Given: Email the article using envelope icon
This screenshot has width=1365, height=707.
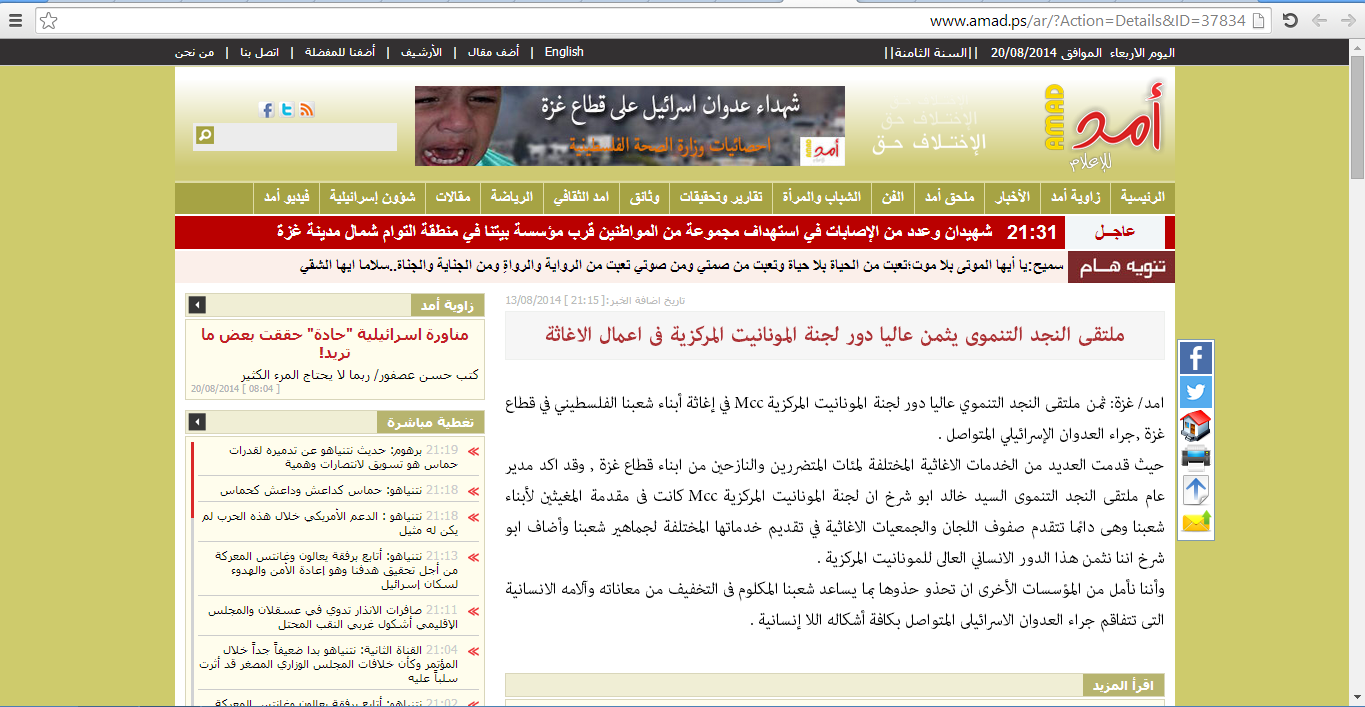Looking at the screenshot, I should click(x=1196, y=523).
